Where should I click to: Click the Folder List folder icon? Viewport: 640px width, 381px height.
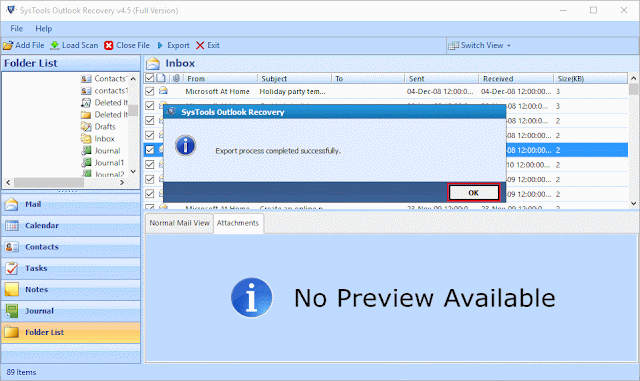pyautogui.click(x=11, y=332)
